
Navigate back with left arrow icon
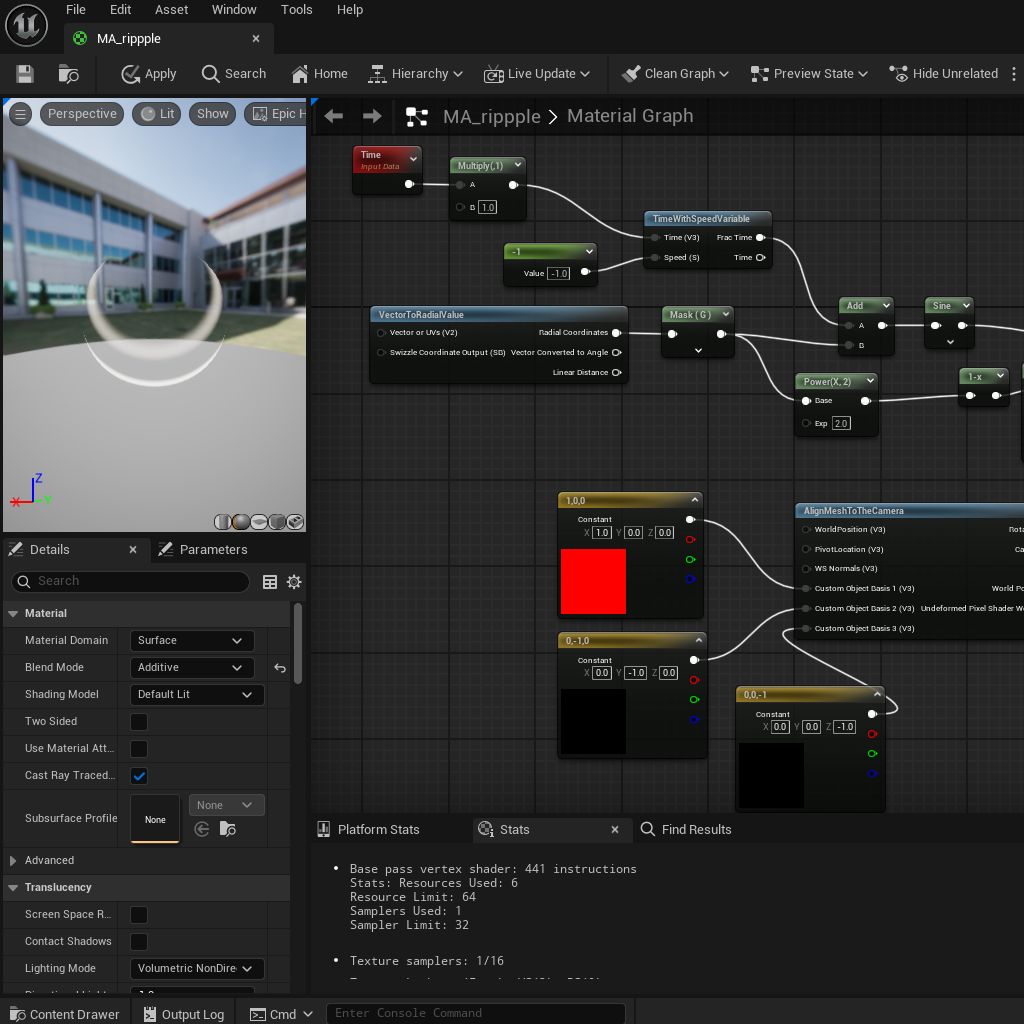[334, 116]
